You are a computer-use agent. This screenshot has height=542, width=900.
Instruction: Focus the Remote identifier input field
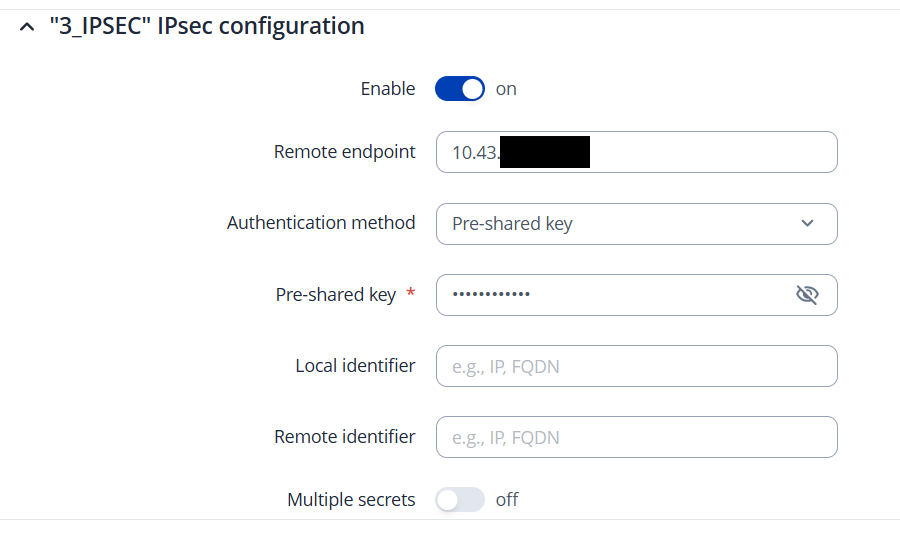(636, 437)
